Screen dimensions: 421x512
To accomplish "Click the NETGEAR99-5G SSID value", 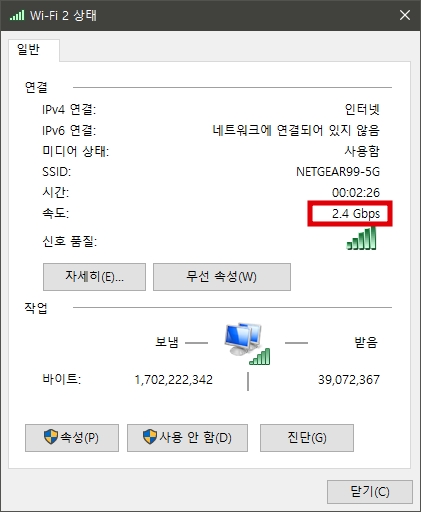I will 338,172.
